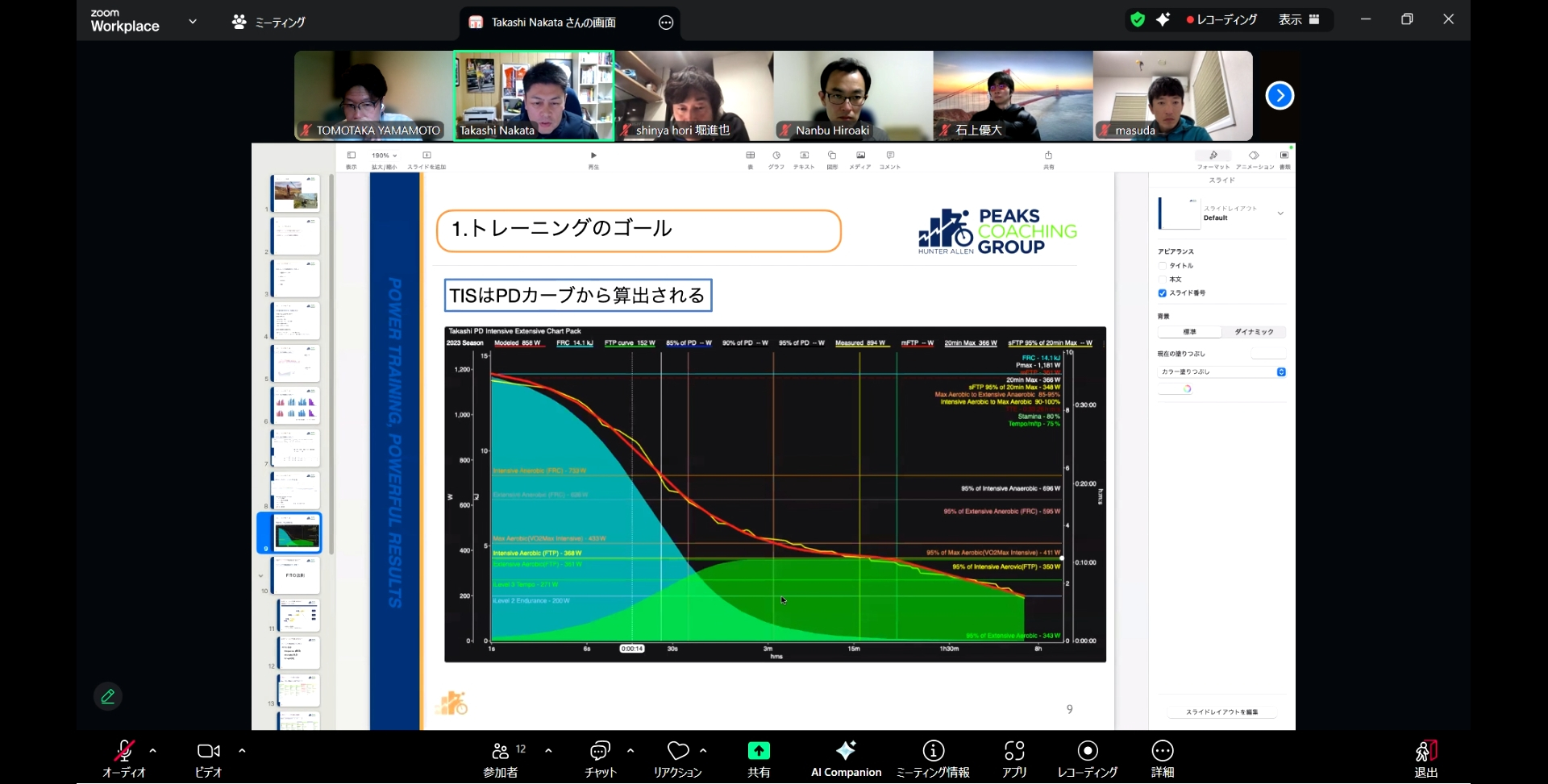Viewport: 1548px width, 784px height.
Task: Leave the meeting with 退出
Action: pos(1425,757)
